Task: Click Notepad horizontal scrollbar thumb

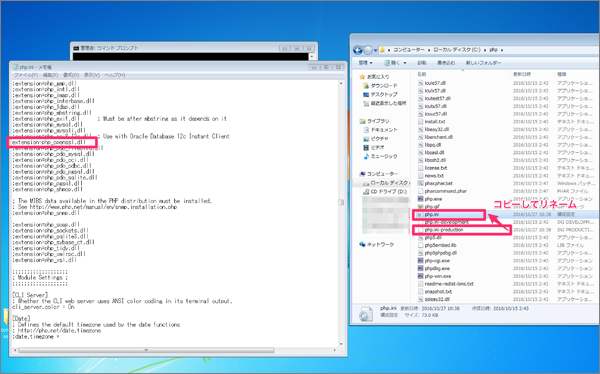Action: pyautogui.click(x=147, y=350)
